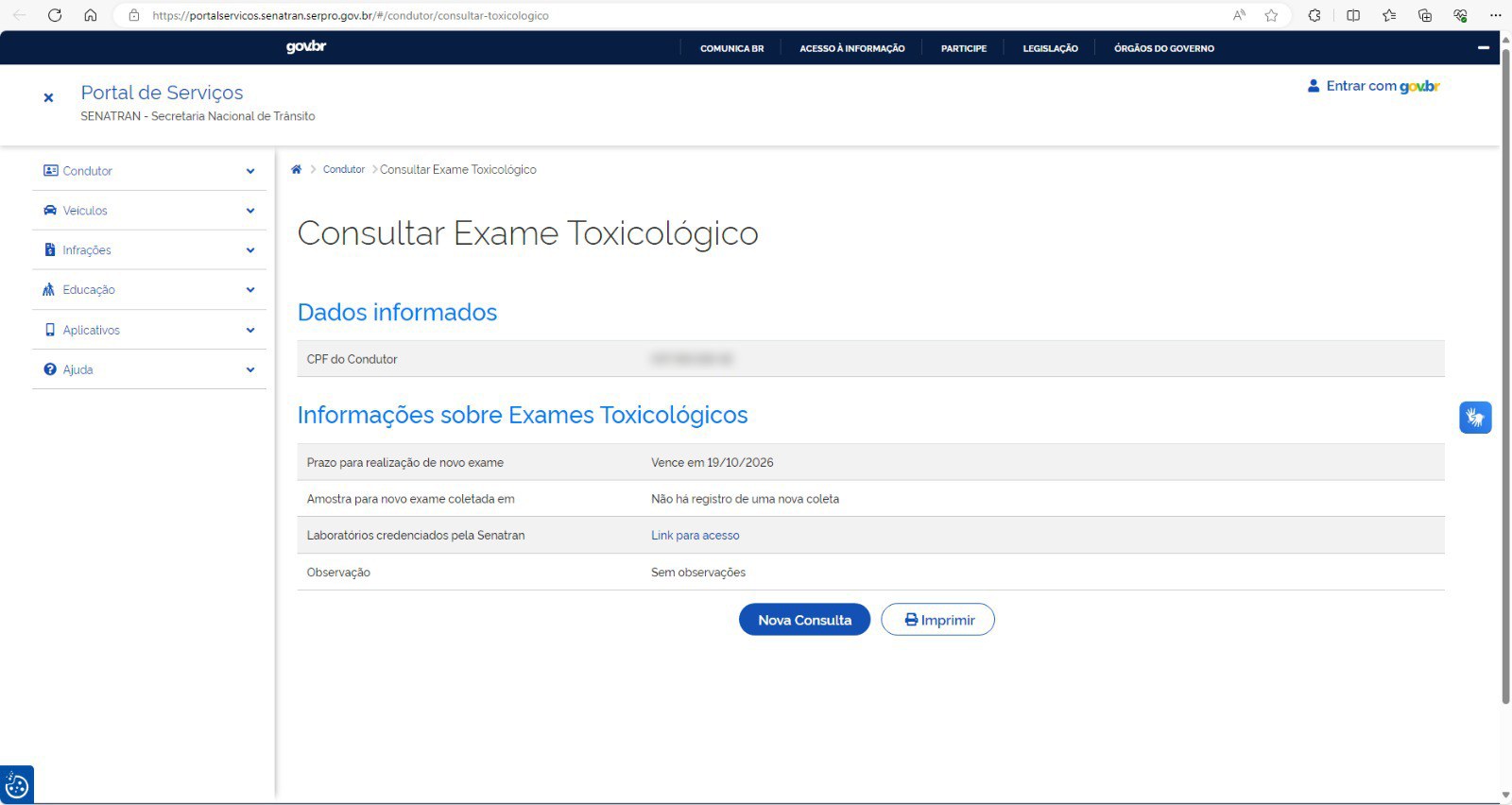Expand the Ajuda help section
The image size is (1512, 805).
[x=149, y=369]
